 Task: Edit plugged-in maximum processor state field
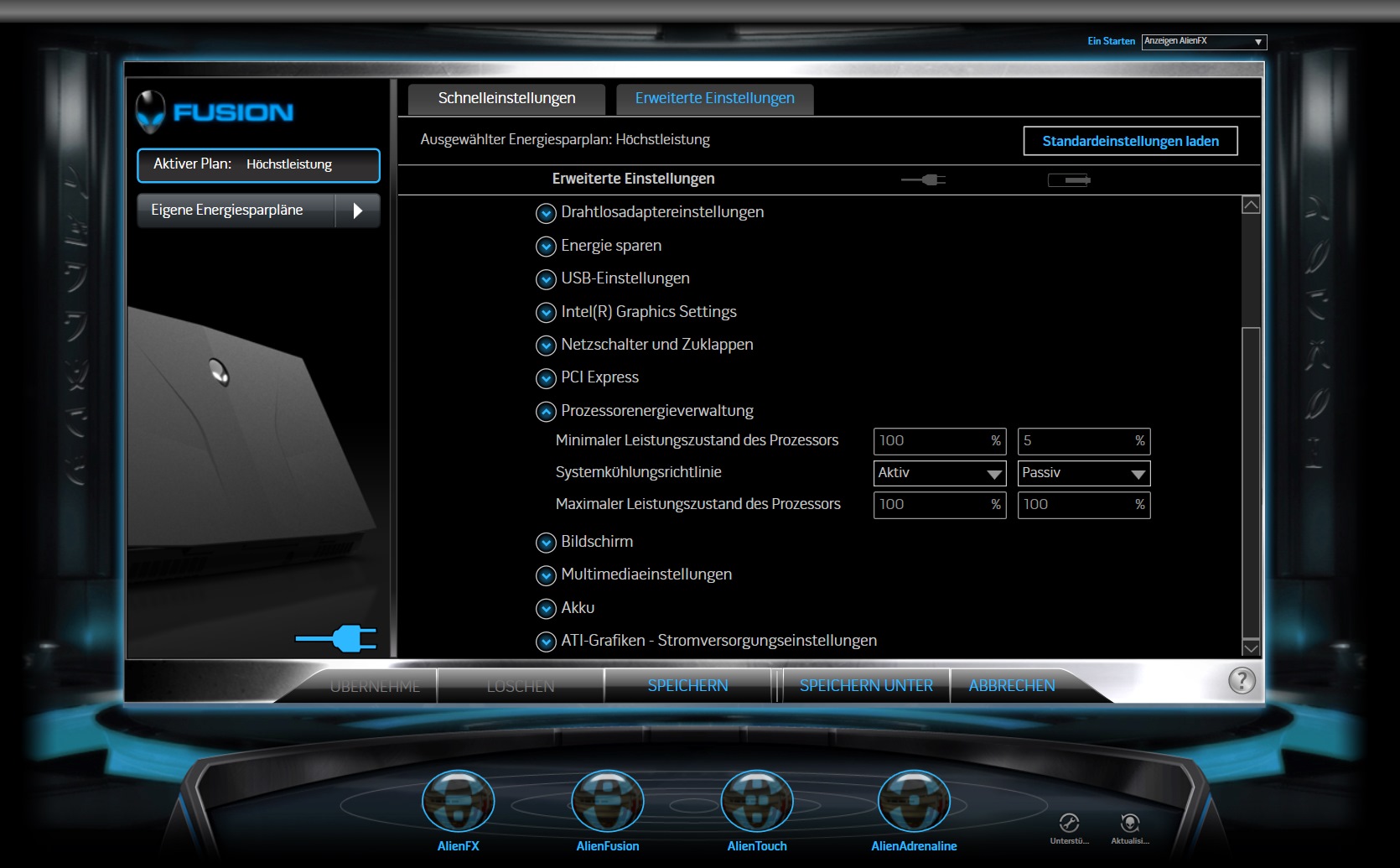pyautogui.click(x=940, y=505)
